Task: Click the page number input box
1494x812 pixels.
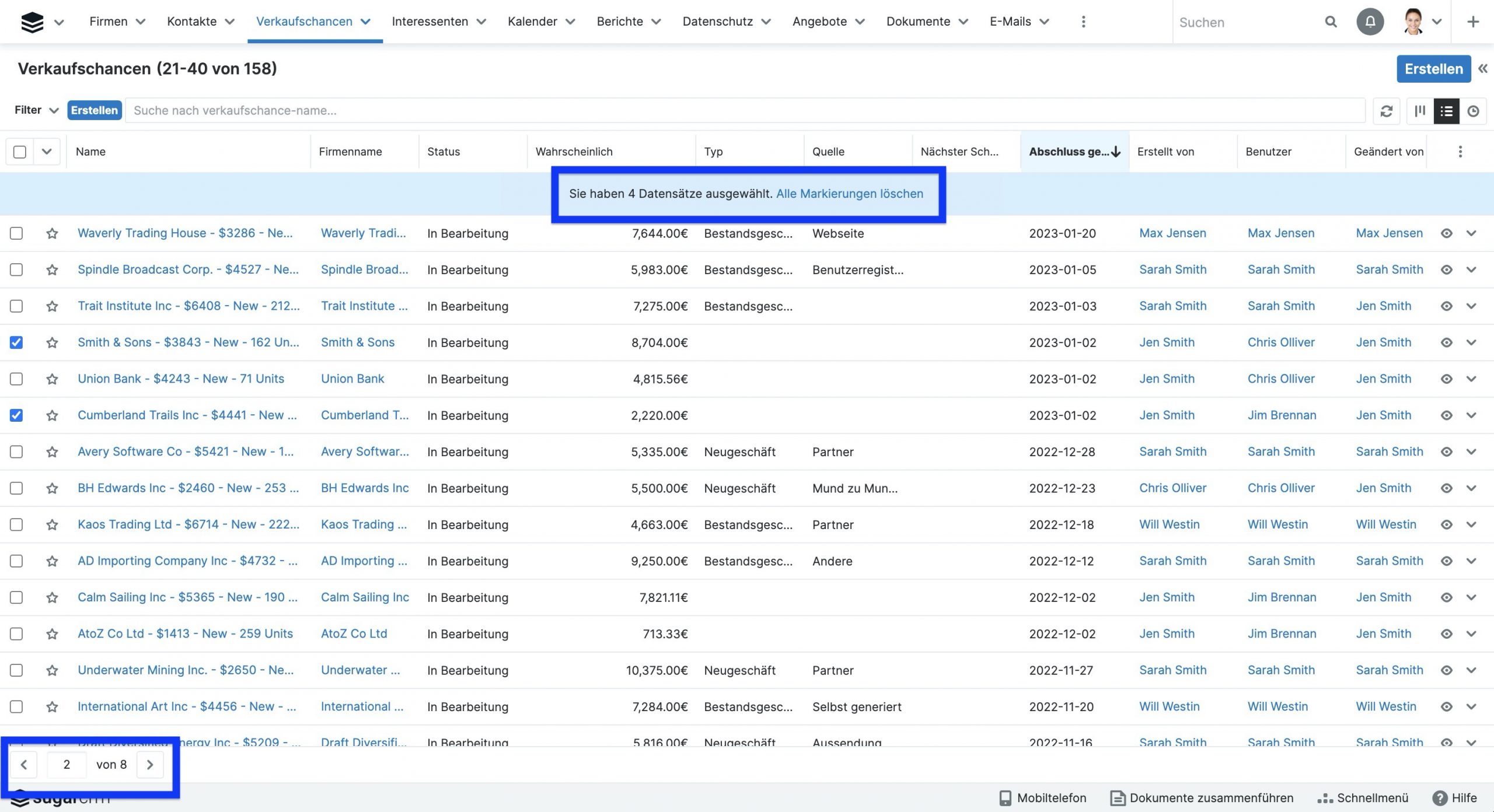Action: pos(67,765)
